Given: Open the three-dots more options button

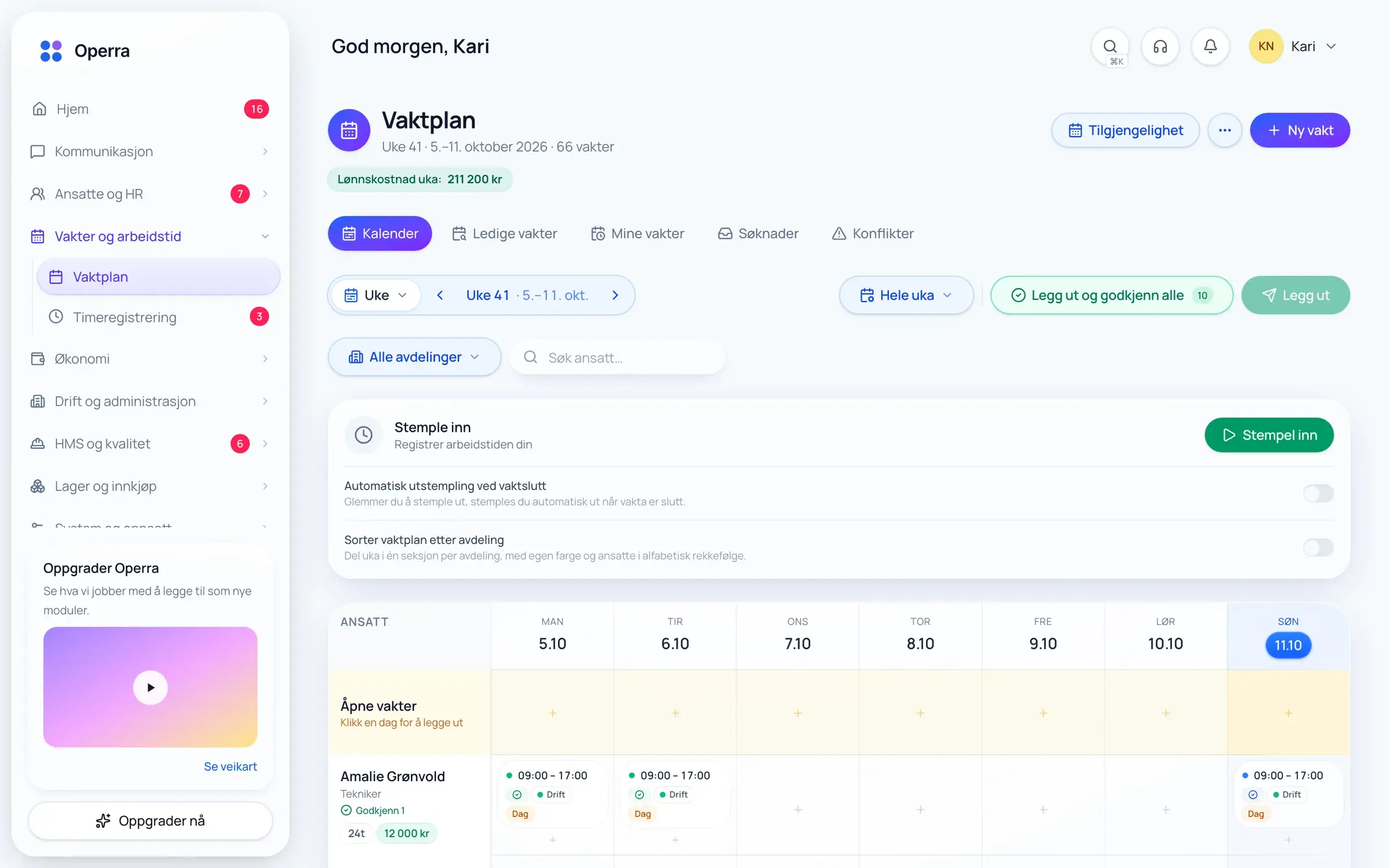Looking at the screenshot, I should click(1225, 130).
